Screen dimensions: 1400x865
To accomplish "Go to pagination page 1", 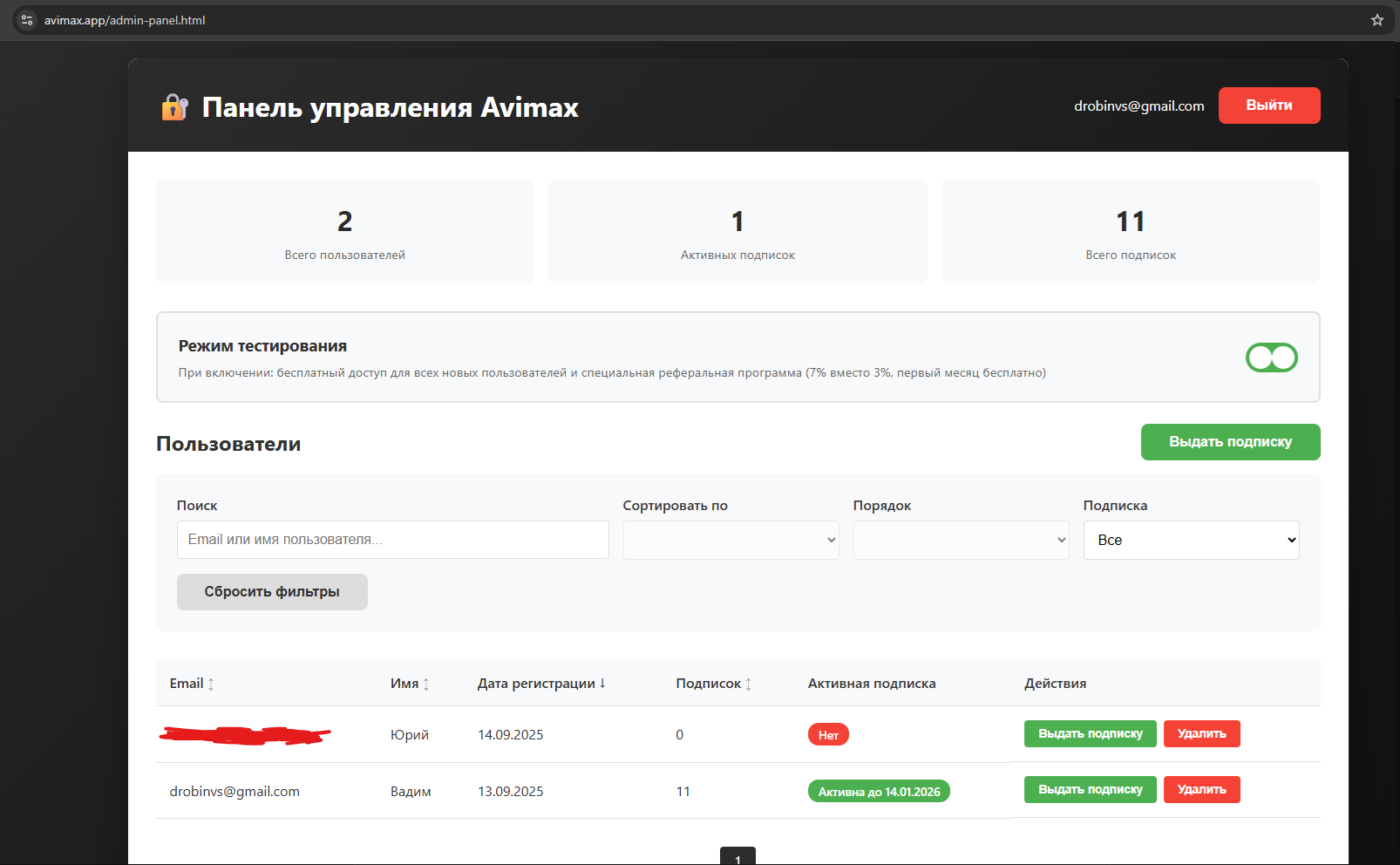I will [737, 856].
